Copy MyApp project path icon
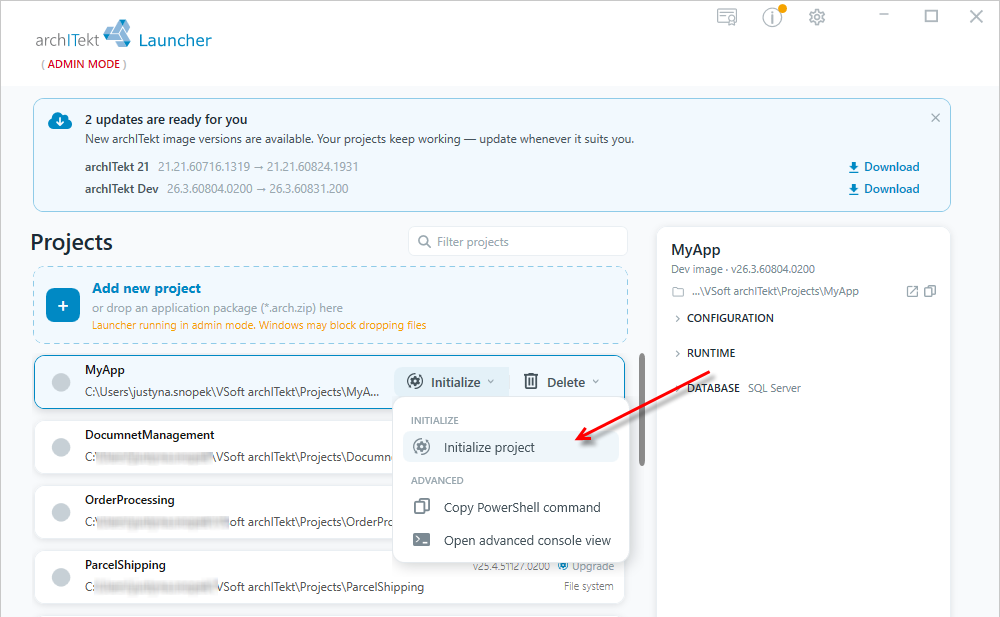 pos(930,291)
